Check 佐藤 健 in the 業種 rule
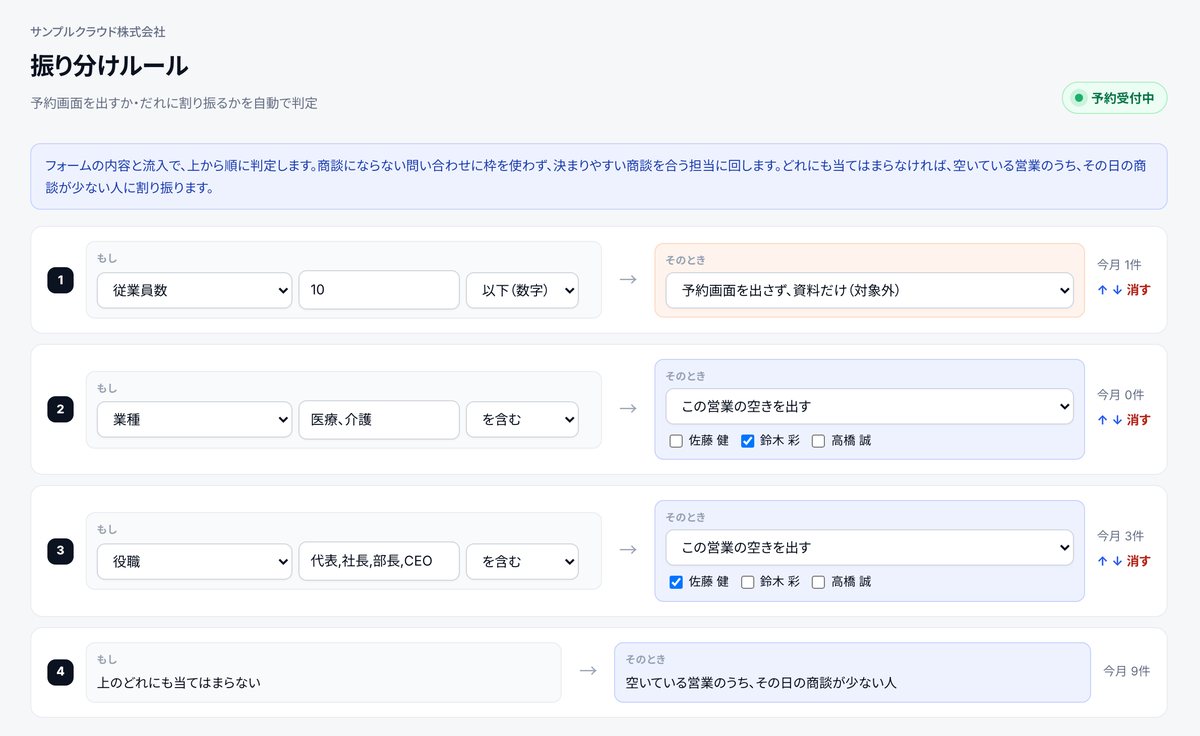Viewport: 1200px width, 736px height. [x=675, y=440]
